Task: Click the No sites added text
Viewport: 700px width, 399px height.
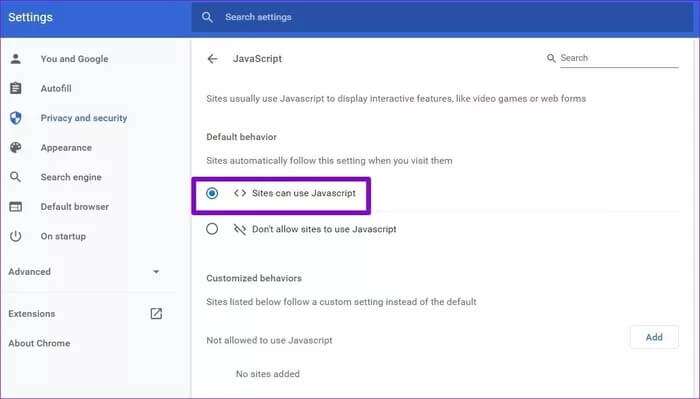Action: [x=267, y=374]
